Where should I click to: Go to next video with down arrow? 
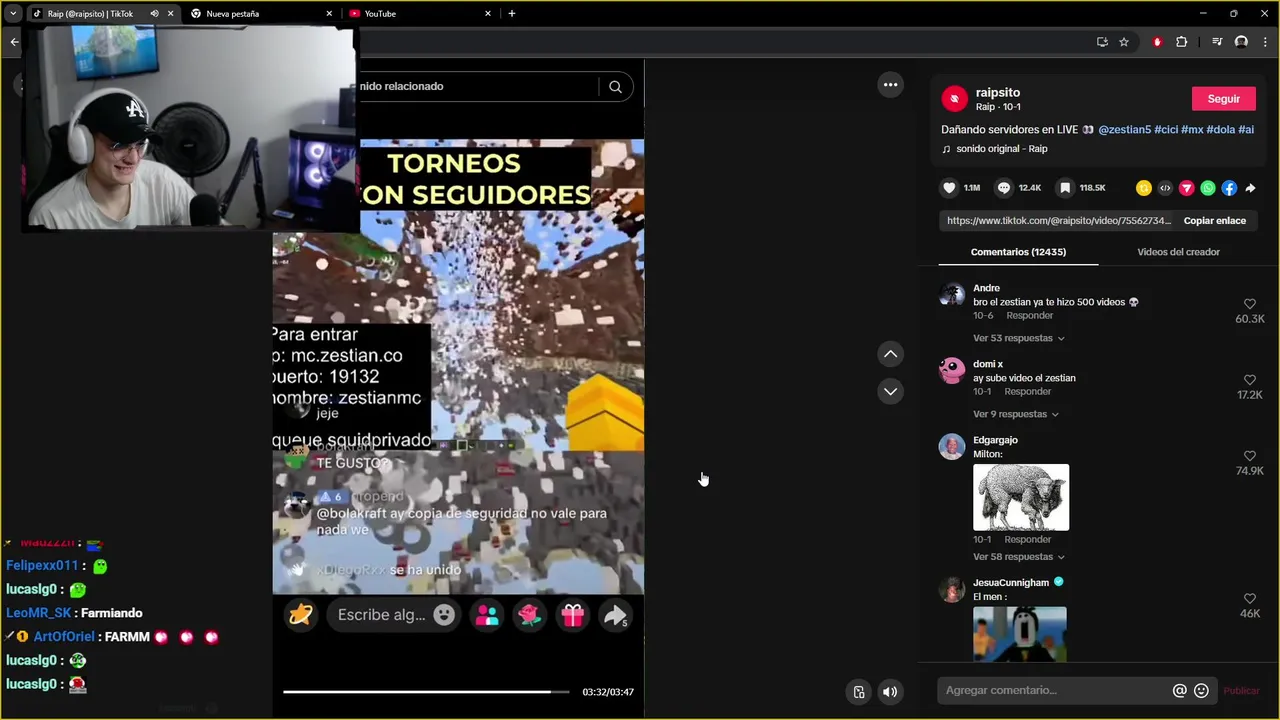[890, 391]
